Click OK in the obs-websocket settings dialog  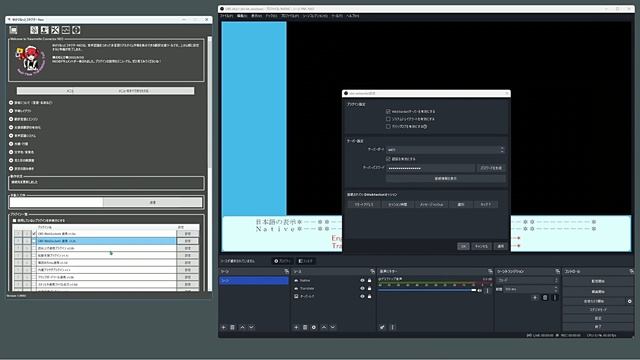463,246
